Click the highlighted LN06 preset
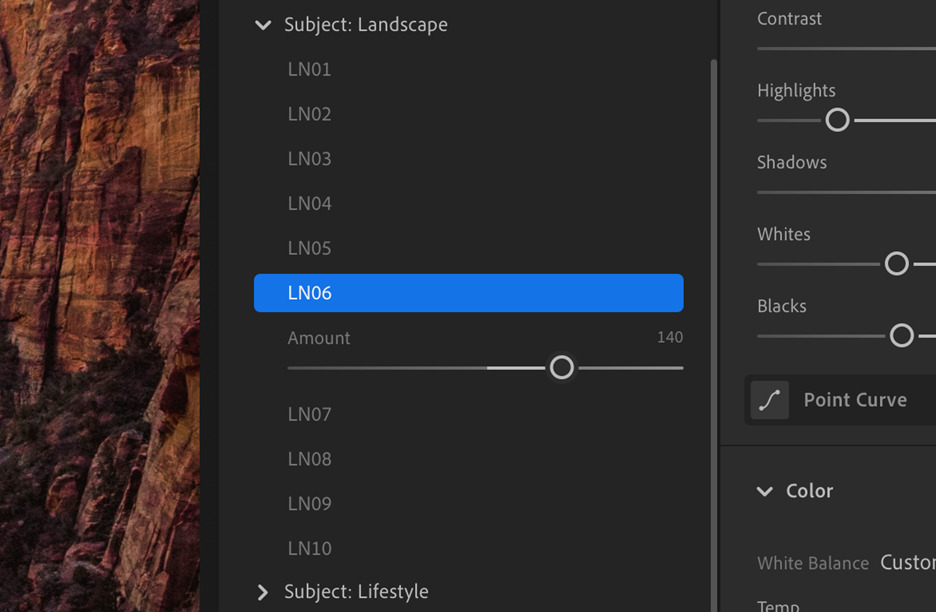936x612 pixels. click(x=468, y=293)
